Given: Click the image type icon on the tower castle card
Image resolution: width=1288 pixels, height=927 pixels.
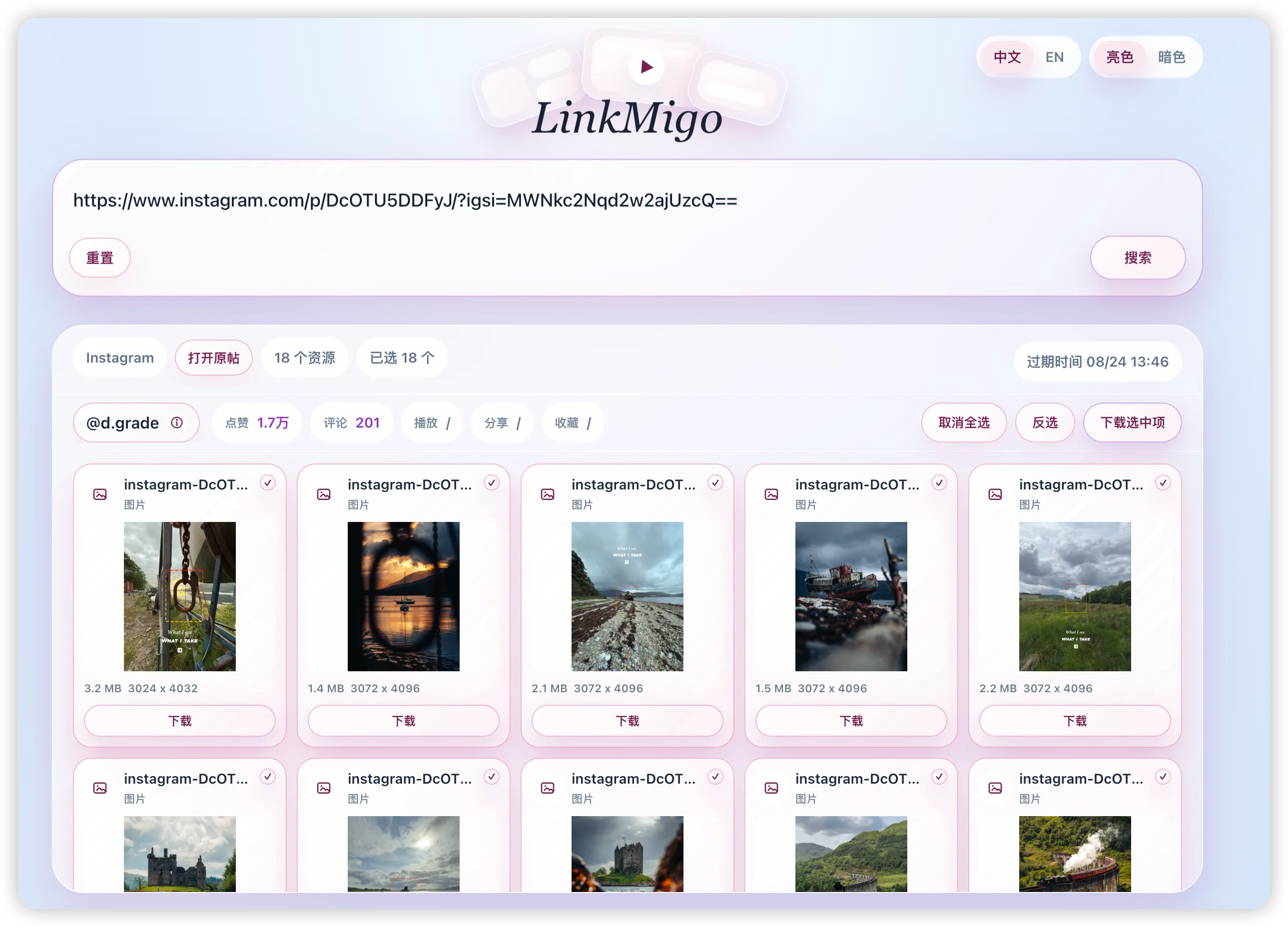Looking at the screenshot, I should click(548, 789).
